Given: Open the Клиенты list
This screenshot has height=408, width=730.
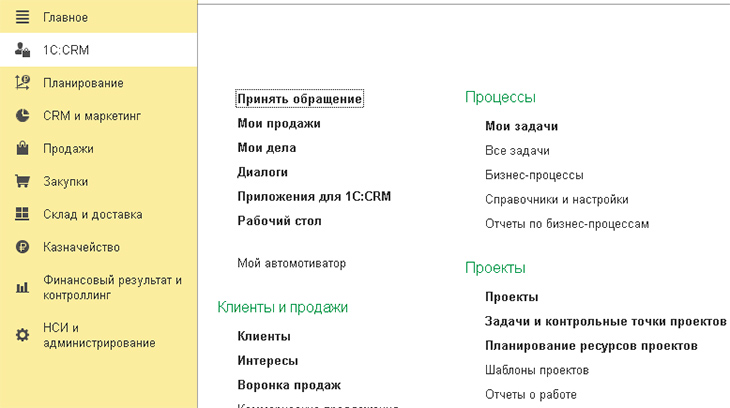Looking at the screenshot, I should click(264, 336).
